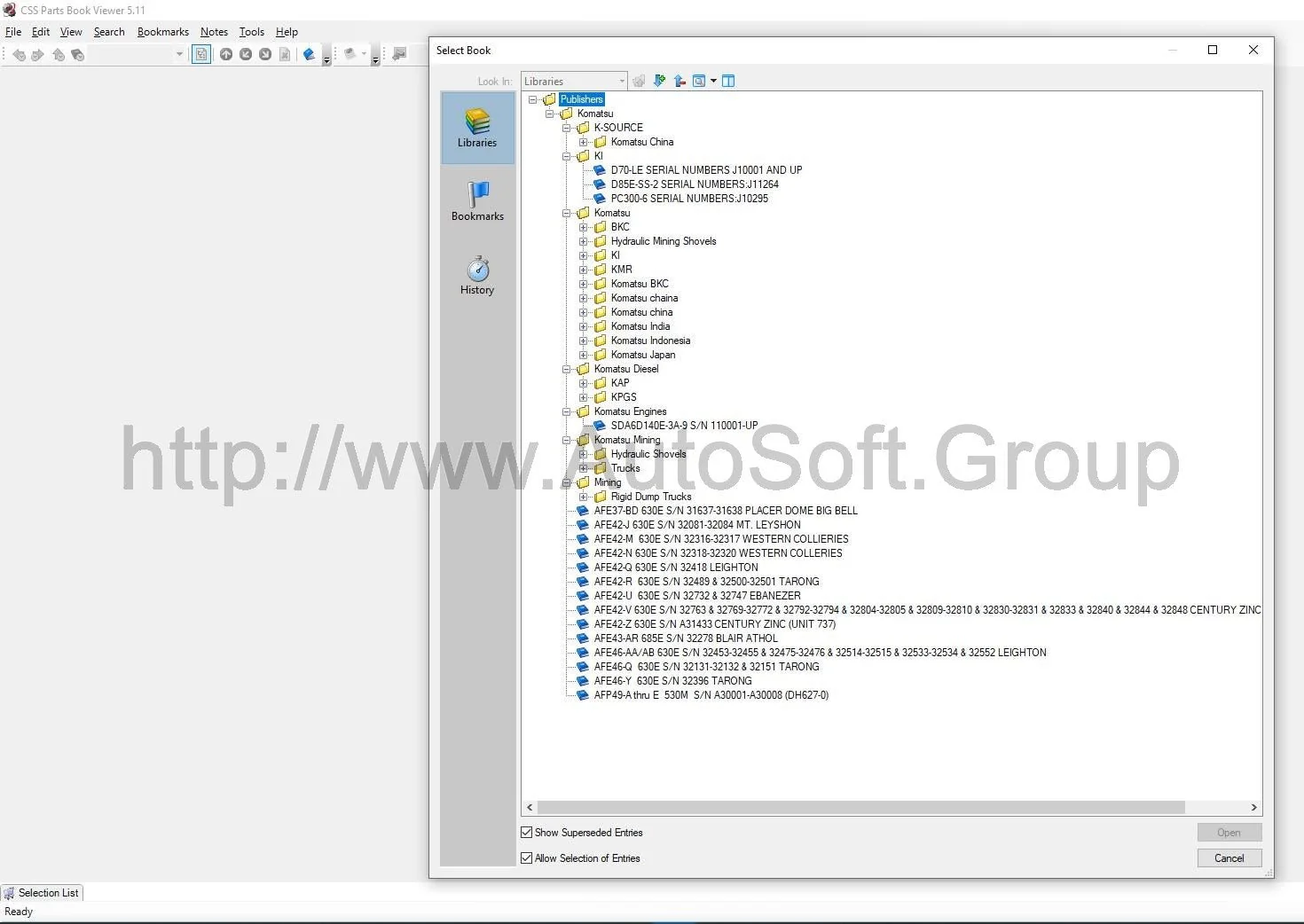This screenshot has height=924, width=1304.
Task: Open the Look In Libraries dropdown
Action: pos(621,81)
